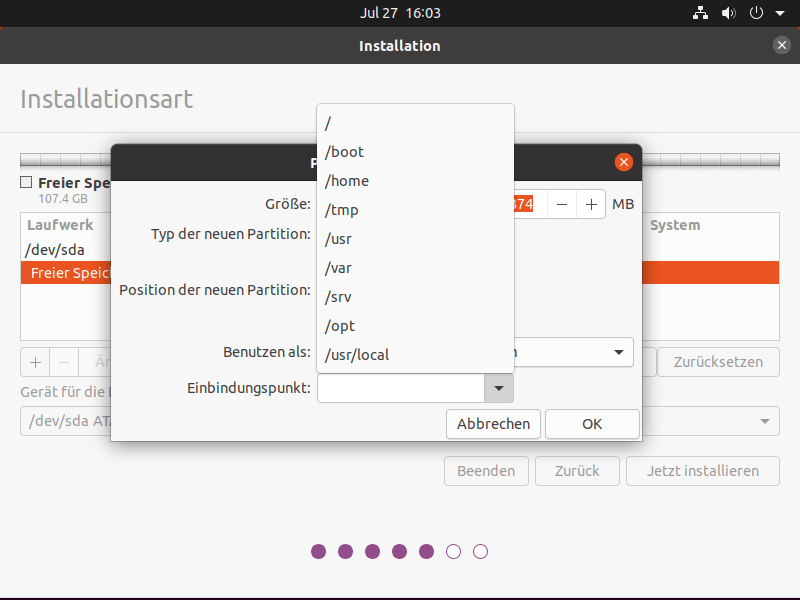The width and height of the screenshot is (800, 600).
Task: Close the Installation window
Action: point(781,45)
